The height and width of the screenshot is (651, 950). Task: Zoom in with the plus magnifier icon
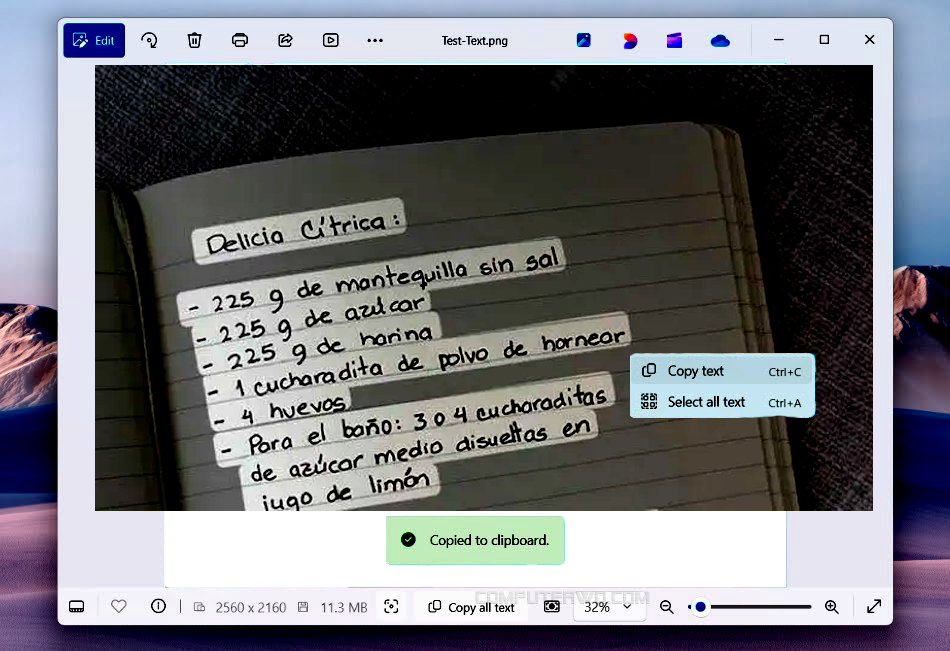click(x=832, y=607)
